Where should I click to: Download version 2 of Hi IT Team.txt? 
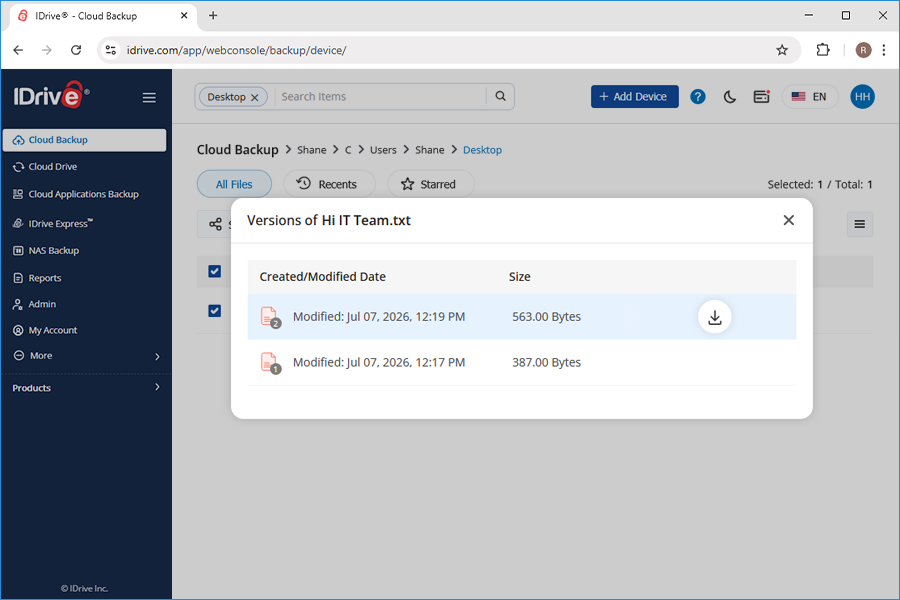pos(715,317)
